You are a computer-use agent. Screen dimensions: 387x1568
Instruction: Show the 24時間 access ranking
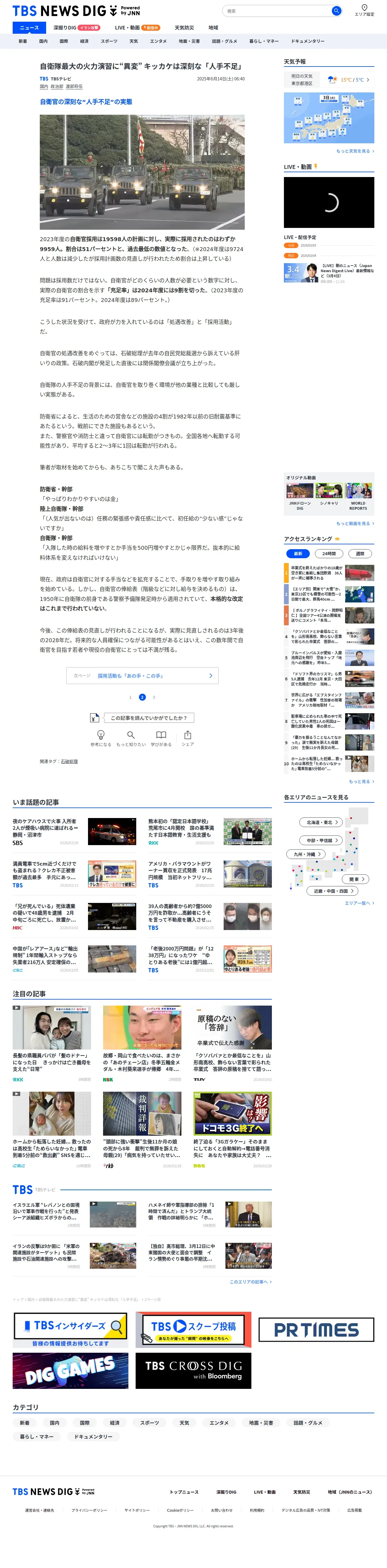click(329, 553)
